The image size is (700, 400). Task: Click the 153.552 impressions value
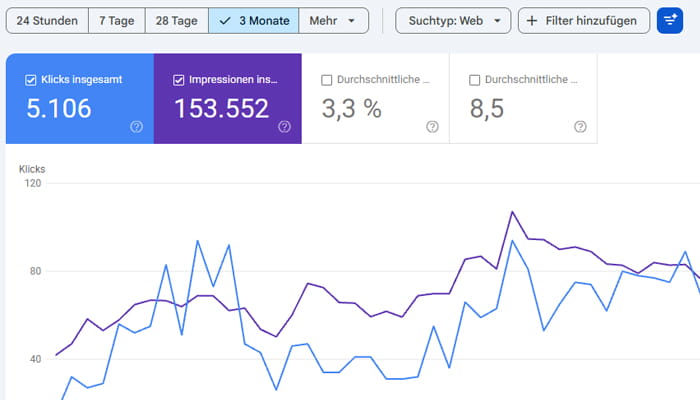pos(222,108)
